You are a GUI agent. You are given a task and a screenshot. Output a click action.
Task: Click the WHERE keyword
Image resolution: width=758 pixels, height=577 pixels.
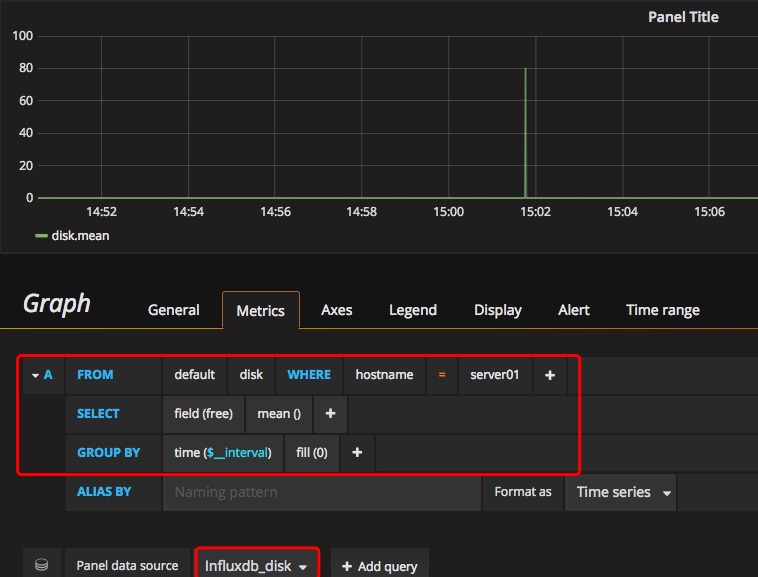309,375
